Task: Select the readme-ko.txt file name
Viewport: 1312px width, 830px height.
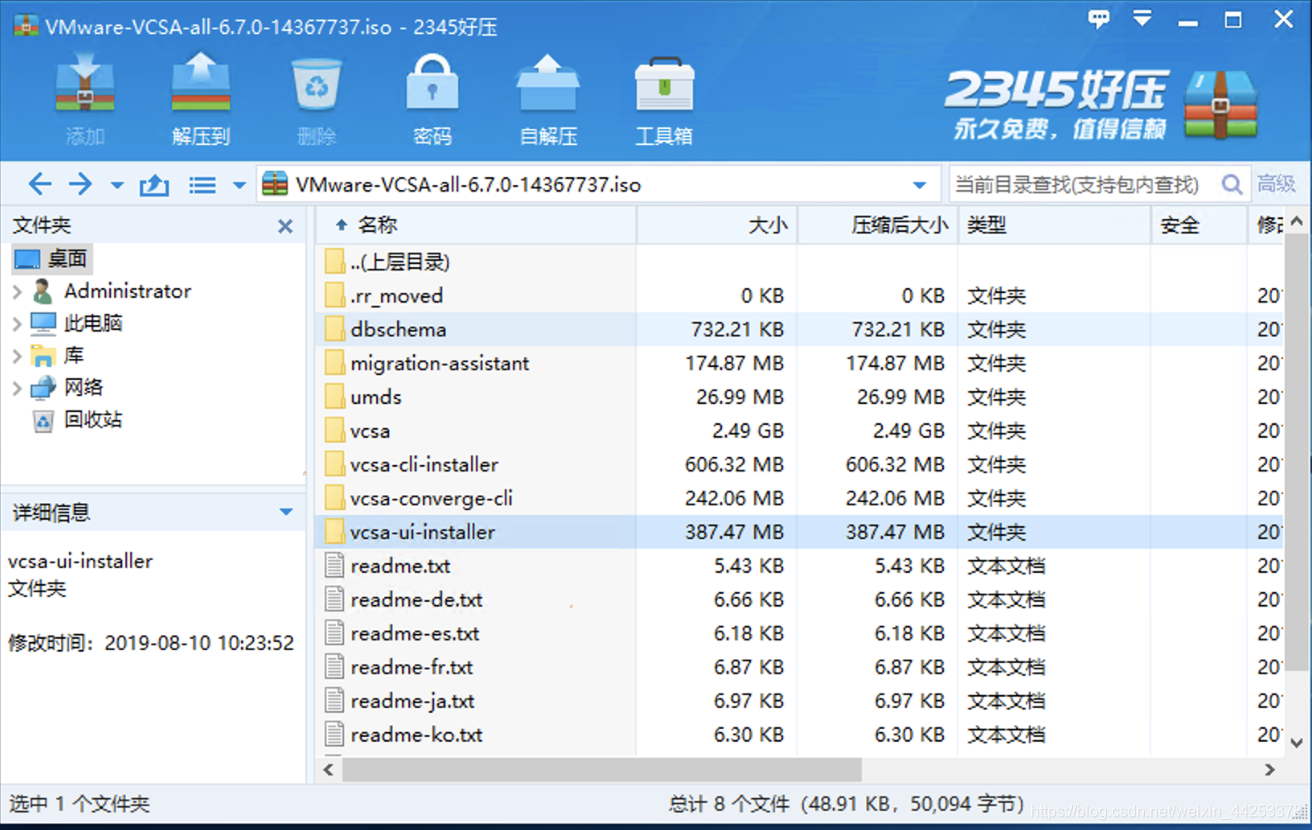Action: coord(416,735)
